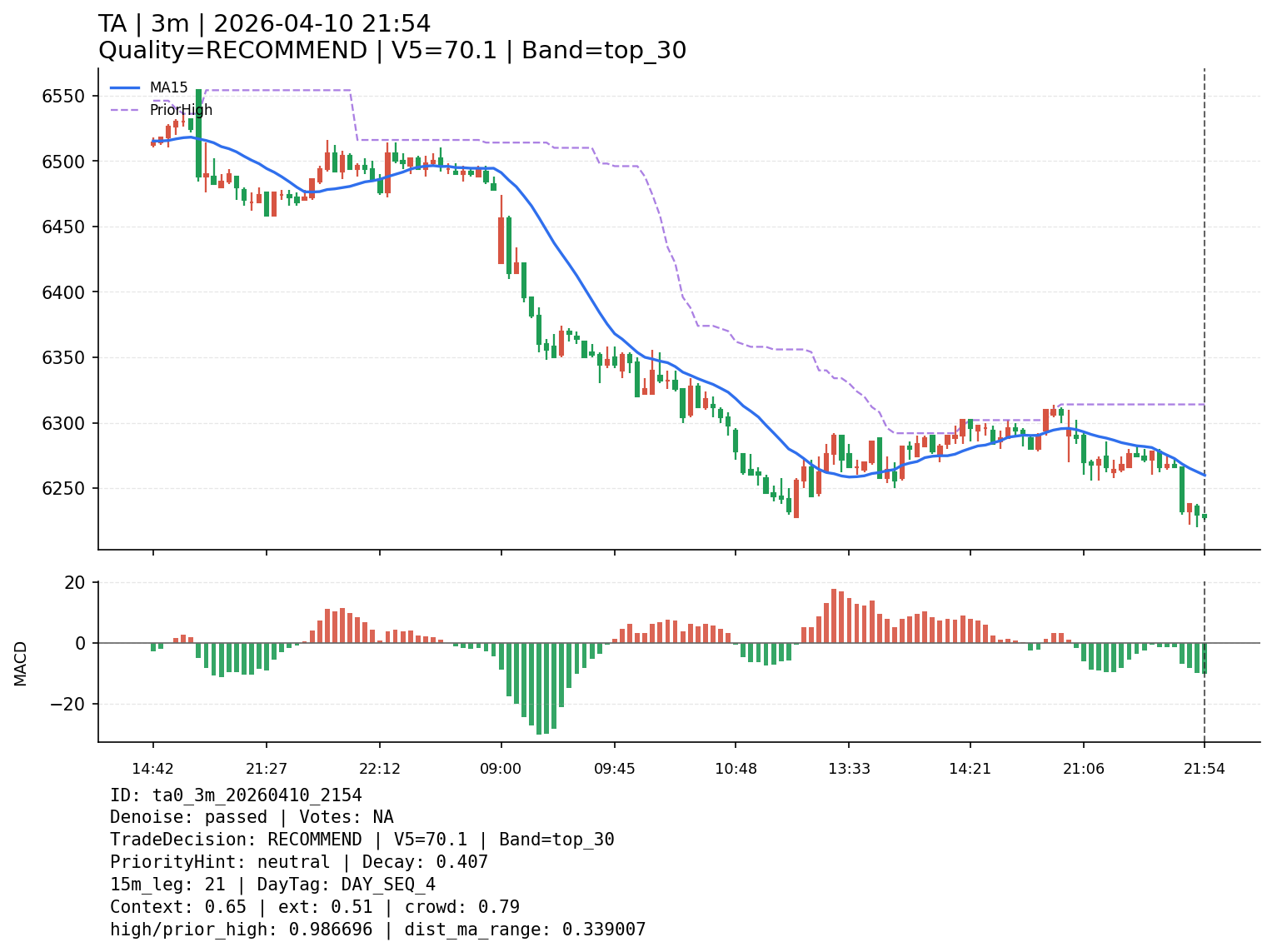Viewport: 1272px width, 952px height.
Task: Click the 6400 price axis label
Action: click(63, 292)
